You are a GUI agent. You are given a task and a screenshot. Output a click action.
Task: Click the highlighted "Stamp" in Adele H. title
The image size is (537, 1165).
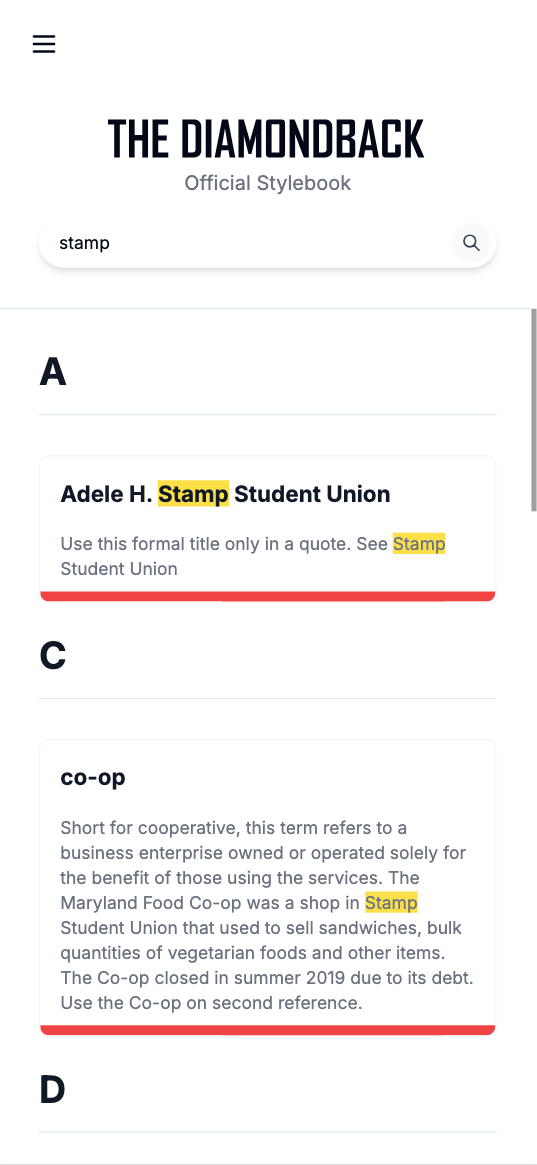click(193, 493)
